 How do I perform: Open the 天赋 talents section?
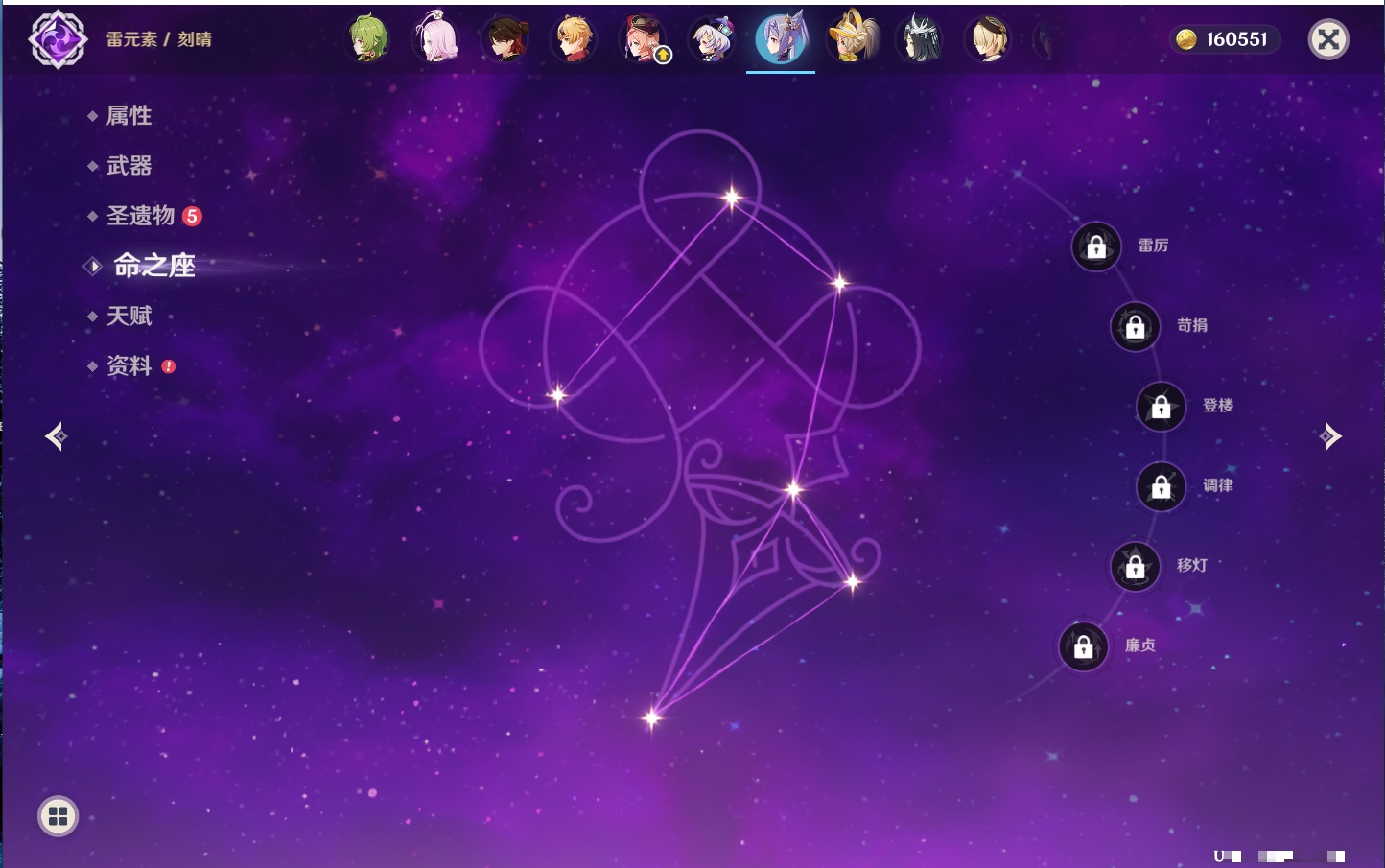click(129, 316)
